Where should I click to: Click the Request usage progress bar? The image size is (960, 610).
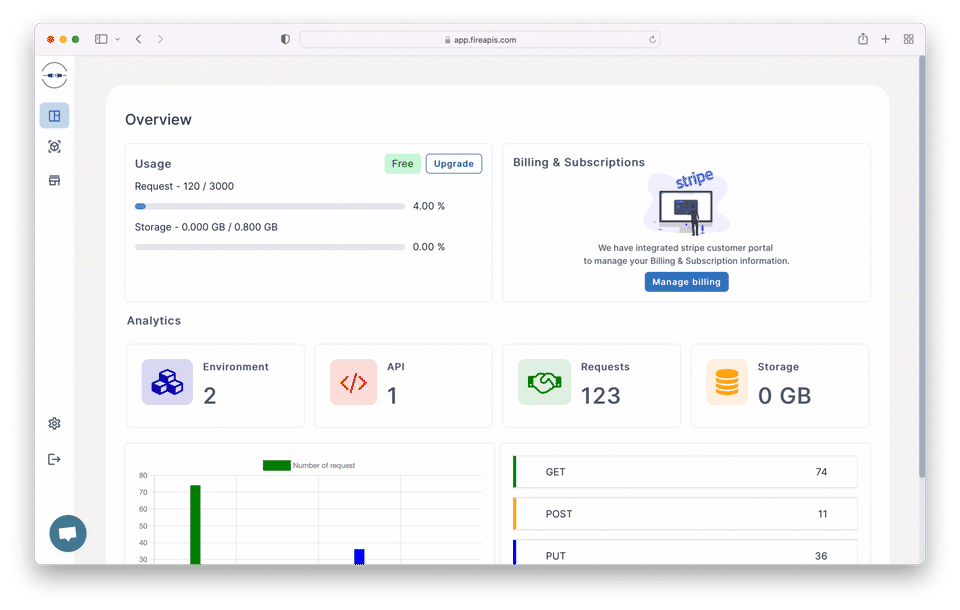[270, 206]
